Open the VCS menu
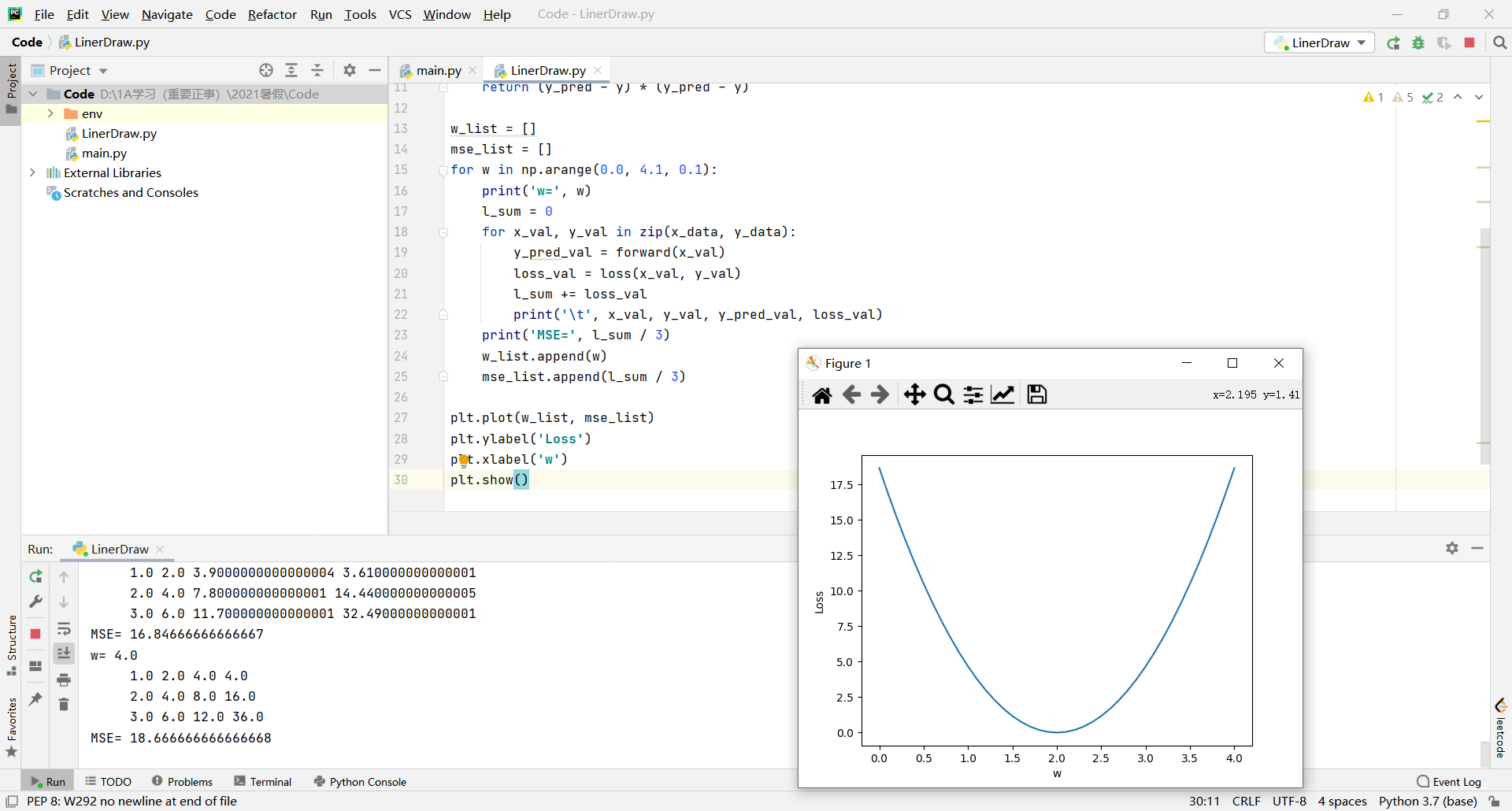The height and width of the screenshot is (811, 1512). tap(400, 14)
